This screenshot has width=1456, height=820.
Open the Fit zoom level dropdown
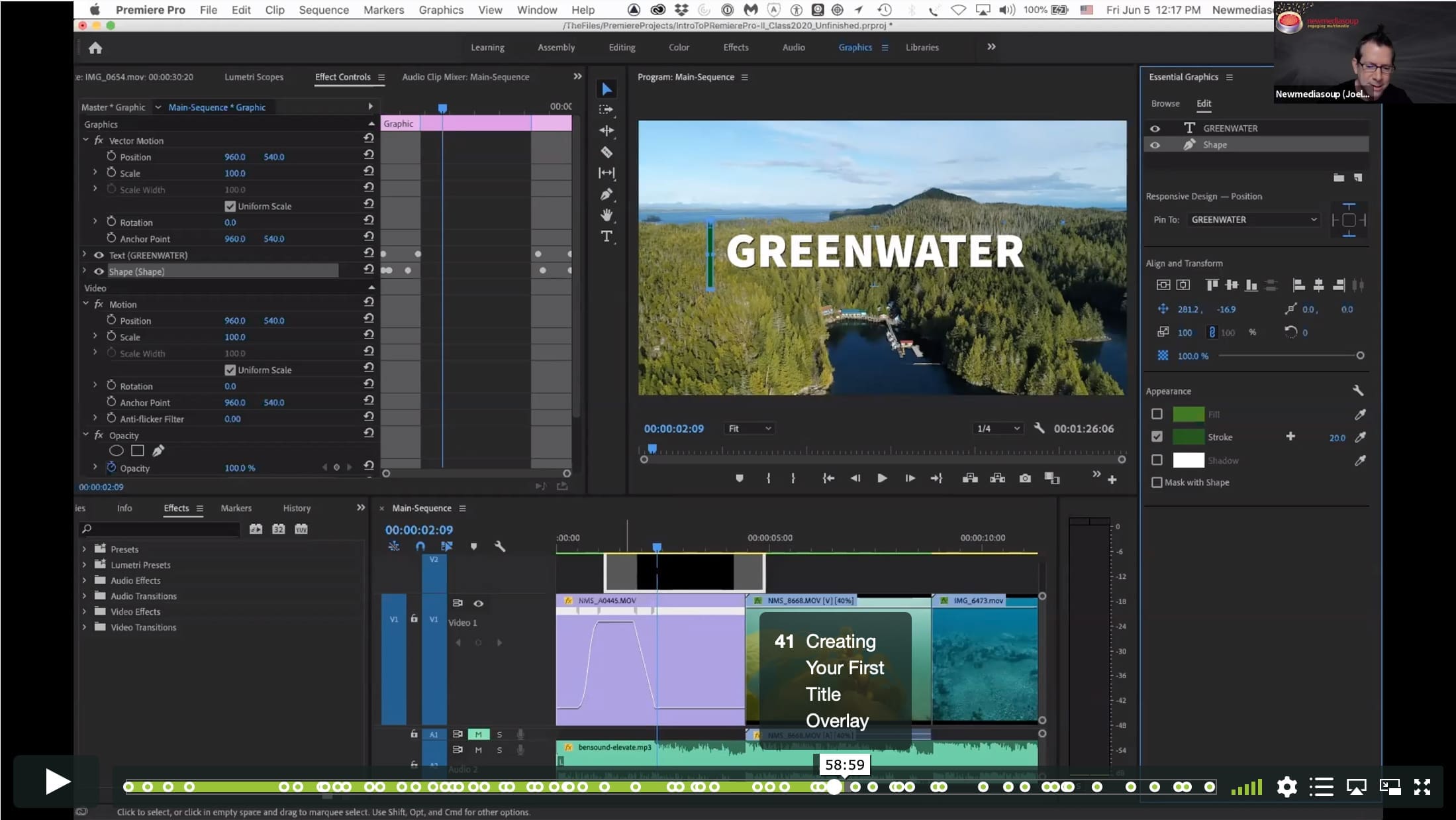[x=750, y=429]
